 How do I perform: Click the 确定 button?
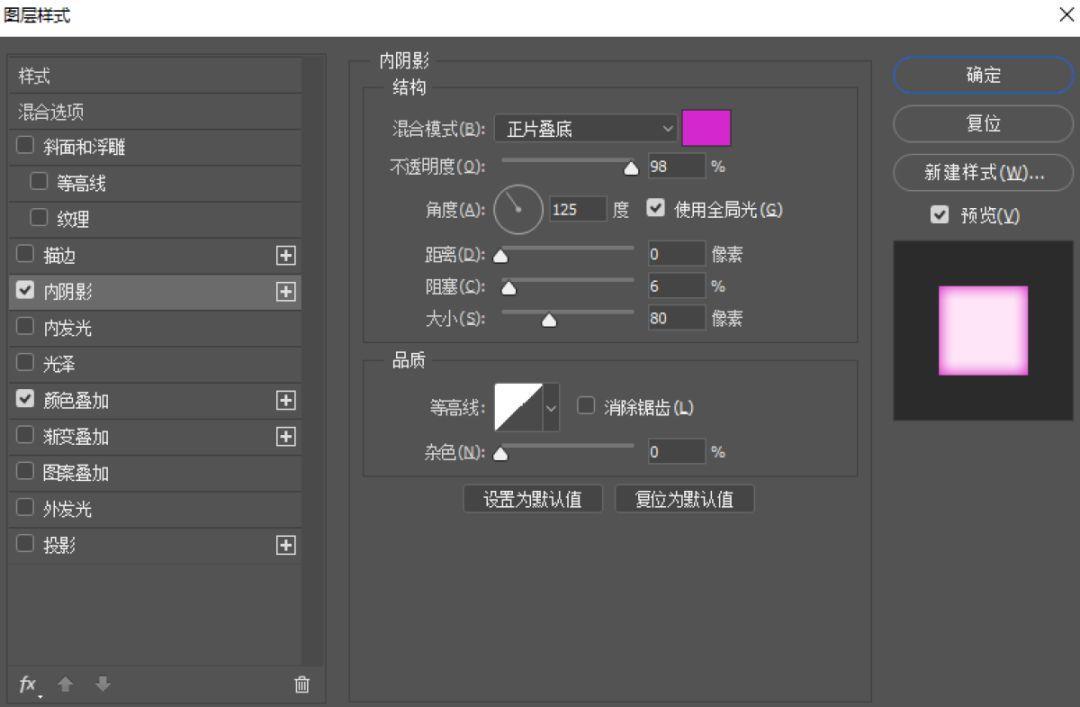coord(983,75)
